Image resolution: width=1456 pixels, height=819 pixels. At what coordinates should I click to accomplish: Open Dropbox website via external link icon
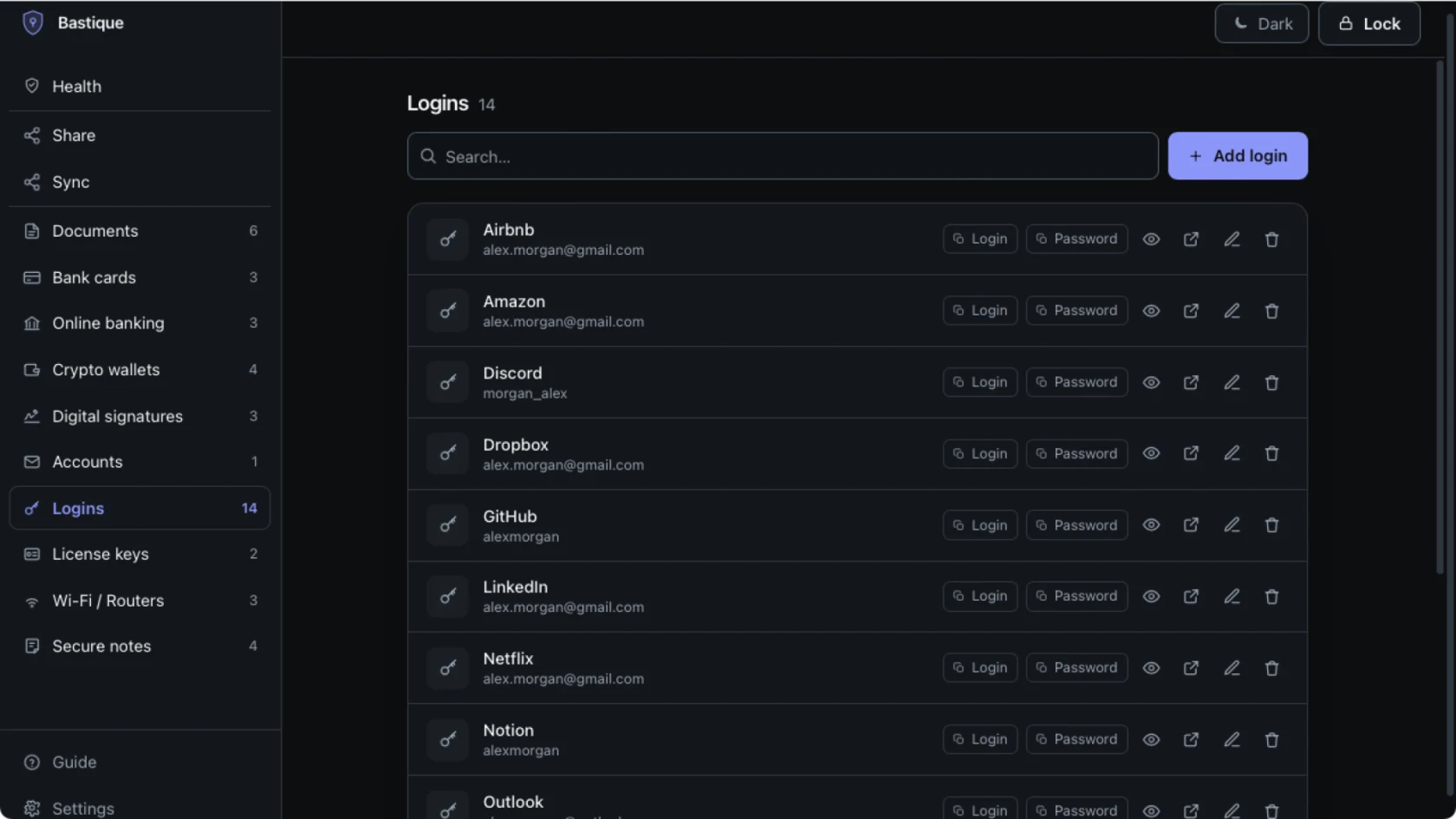point(1191,453)
